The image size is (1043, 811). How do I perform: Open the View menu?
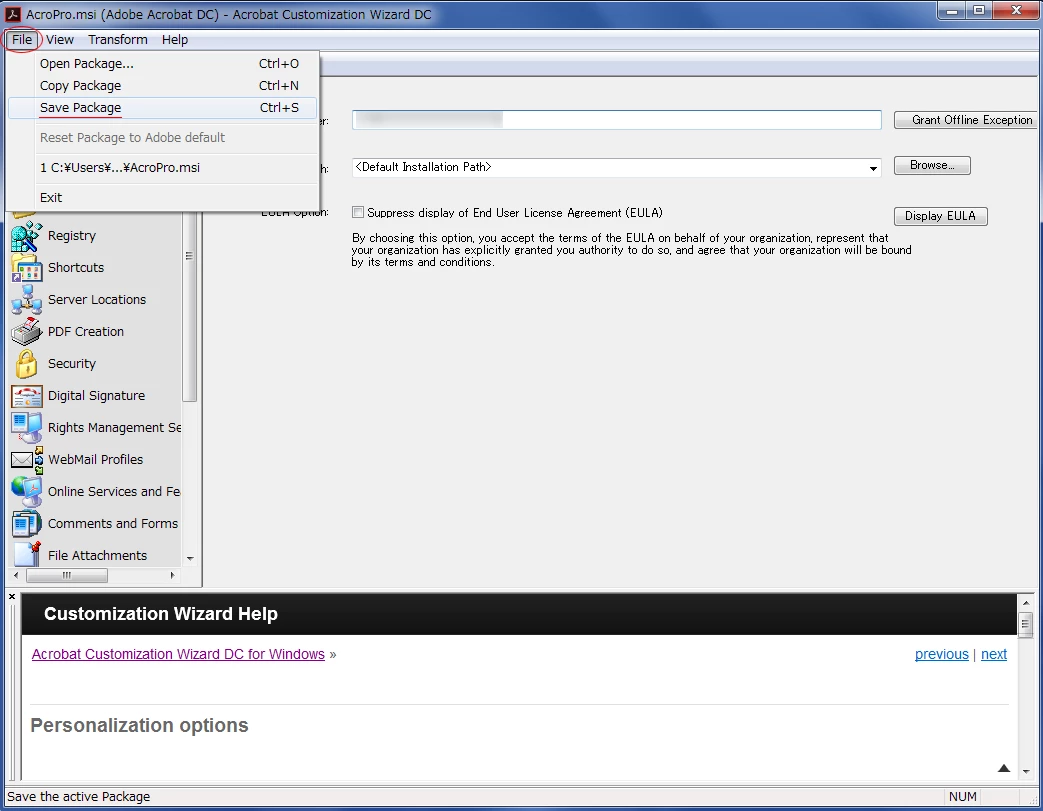tap(60, 39)
